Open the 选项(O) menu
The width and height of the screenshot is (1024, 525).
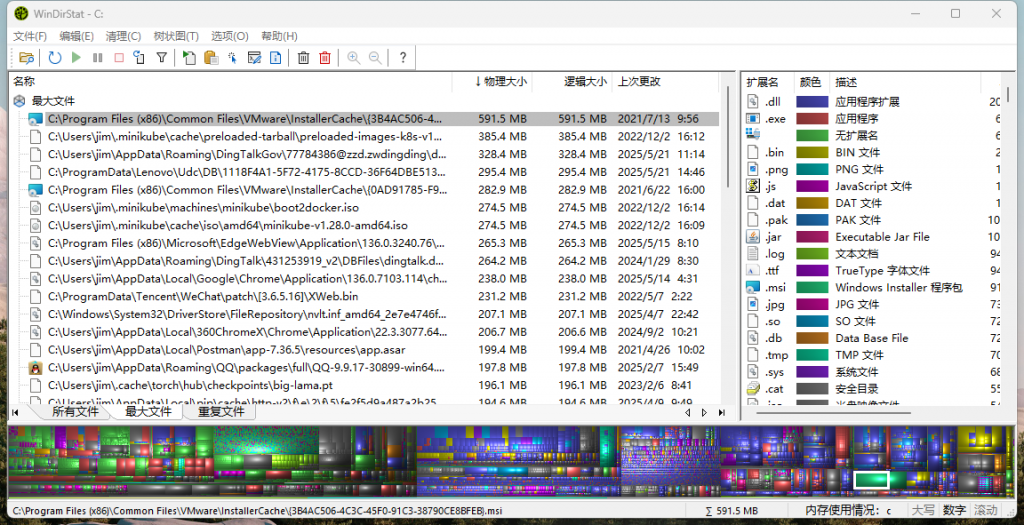[x=230, y=36]
